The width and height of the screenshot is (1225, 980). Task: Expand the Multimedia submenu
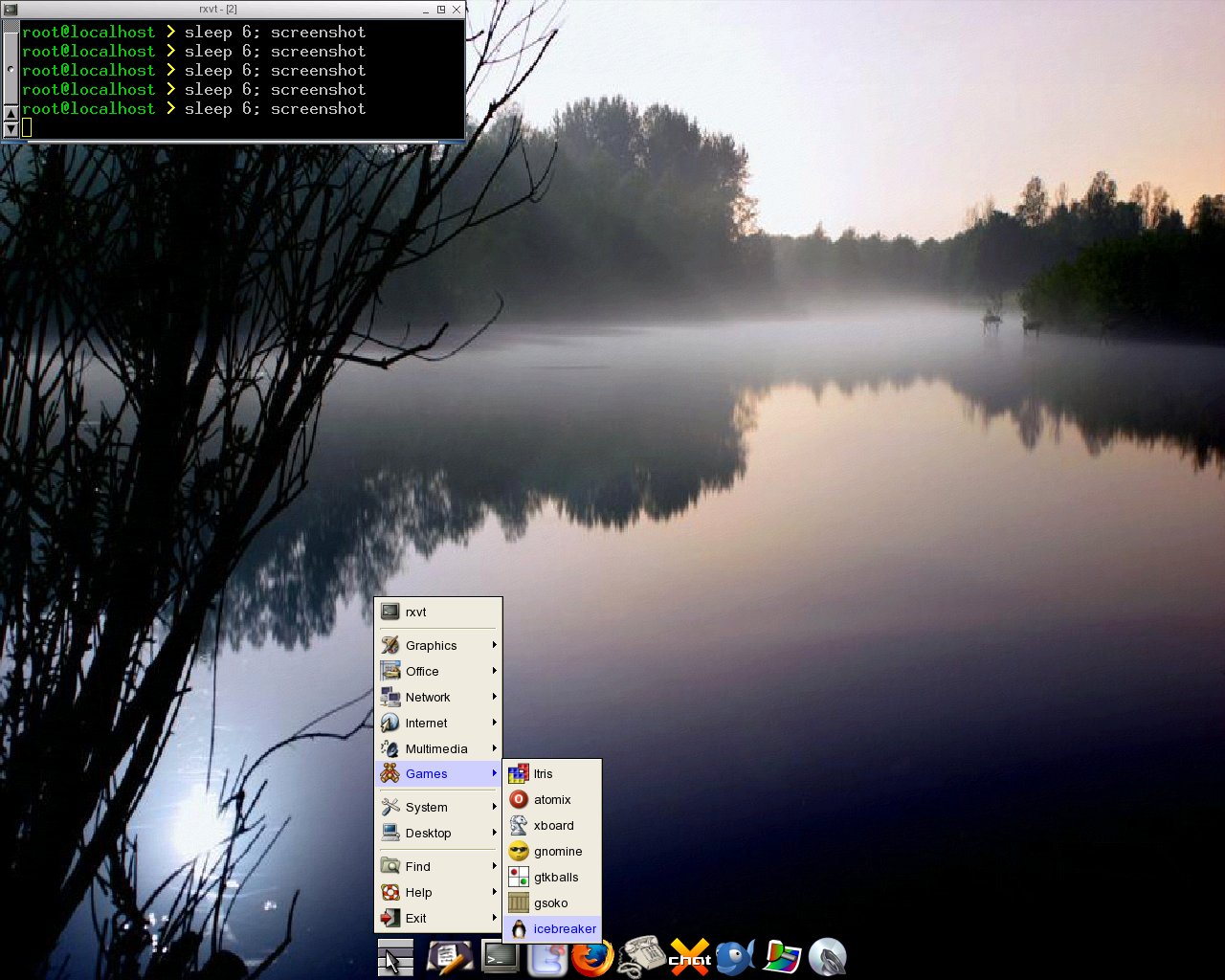coord(438,748)
